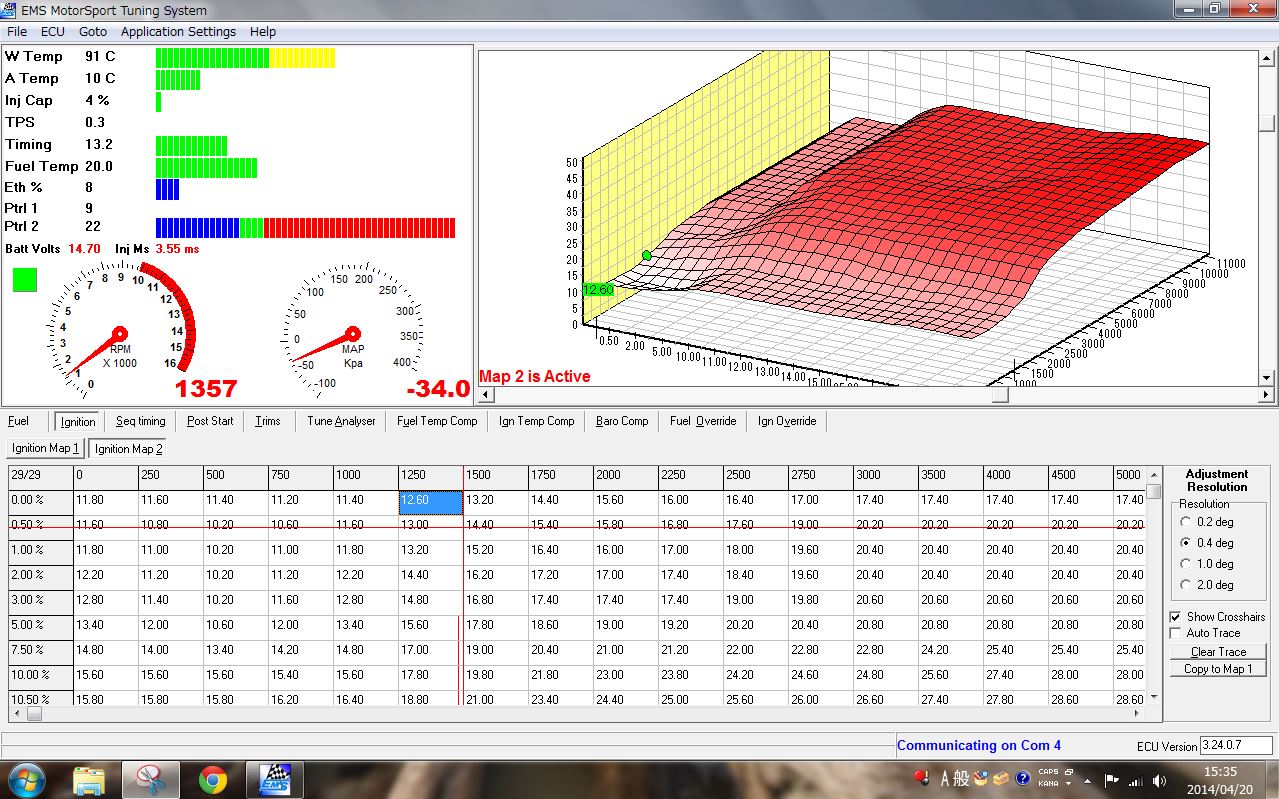Click 3D graph horizontal scrollbar thumb
The height and width of the screenshot is (799, 1279).
1000,396
